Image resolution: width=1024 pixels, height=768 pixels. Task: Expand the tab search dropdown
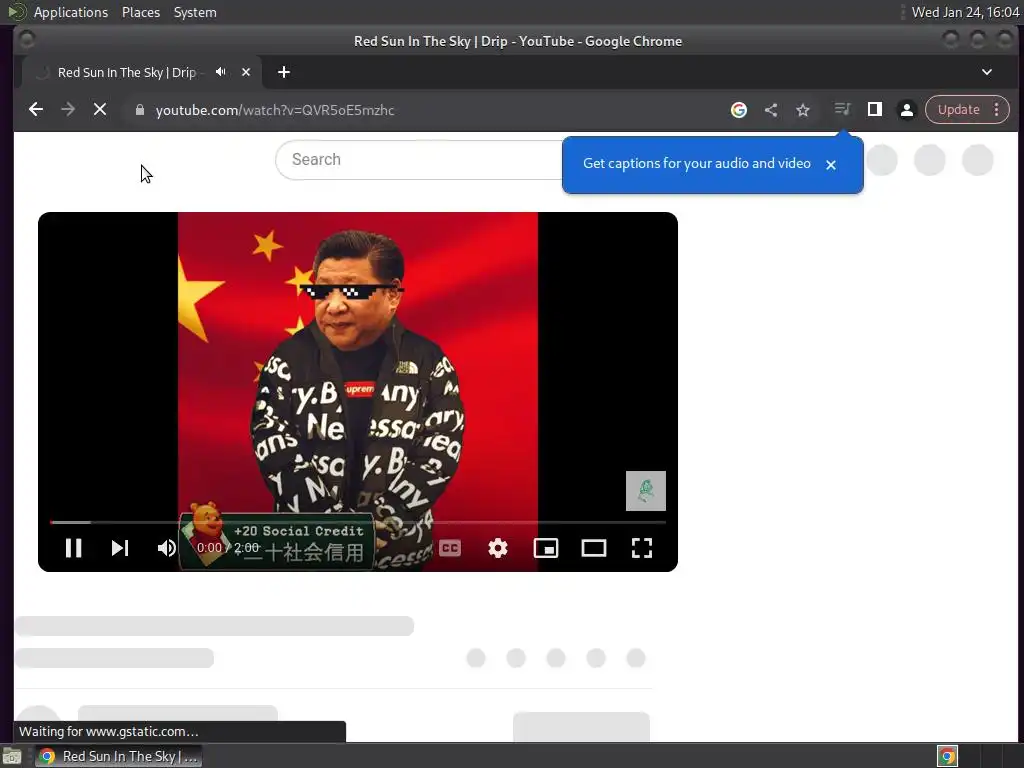pos(987,72)
